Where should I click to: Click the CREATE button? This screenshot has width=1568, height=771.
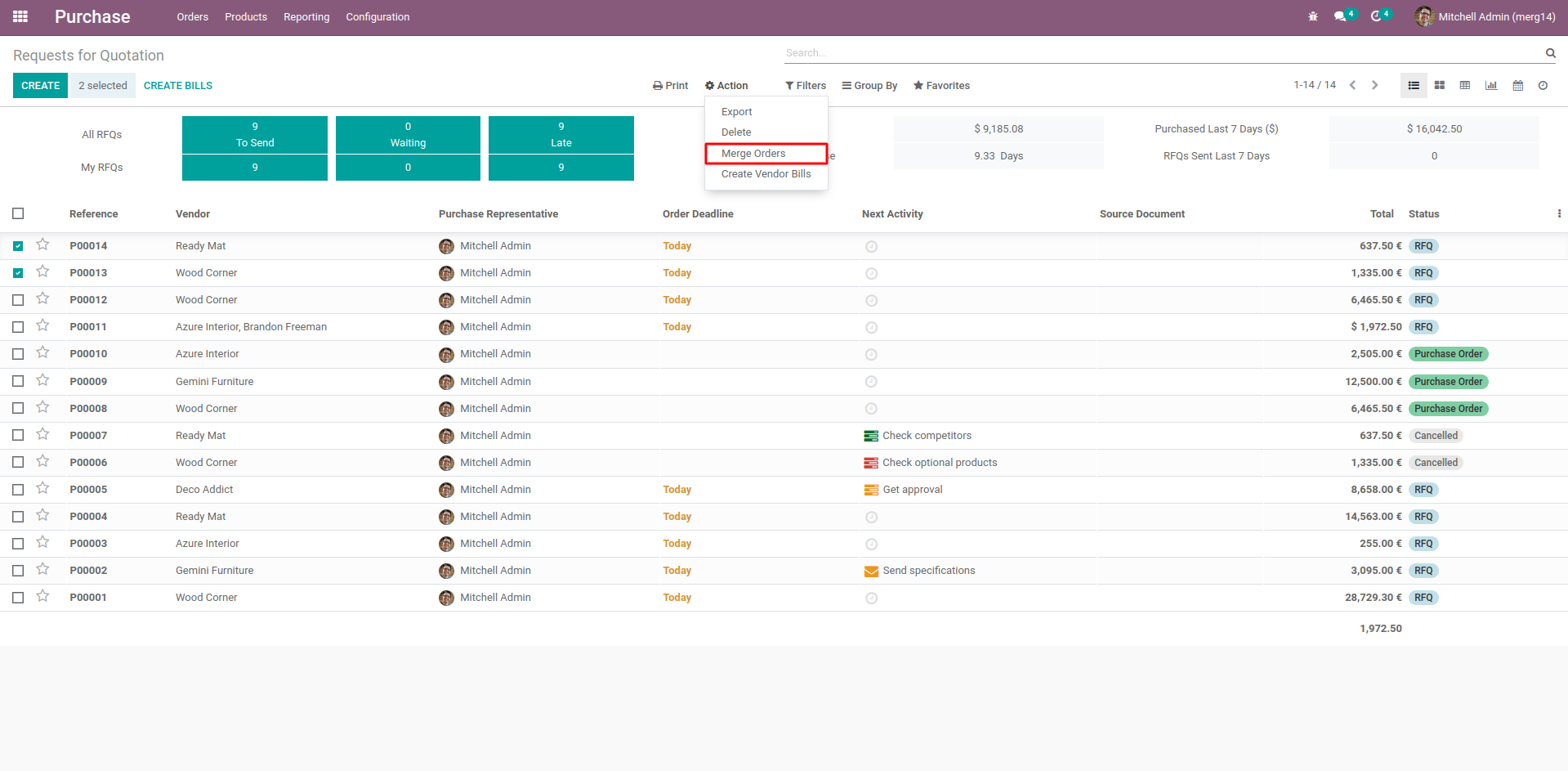click(x=40, y=85)
